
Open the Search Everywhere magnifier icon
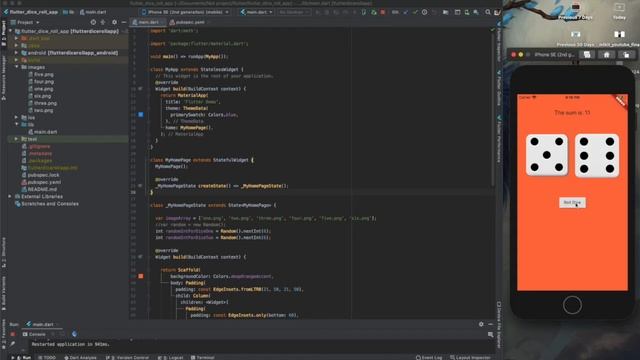(488, 12)
